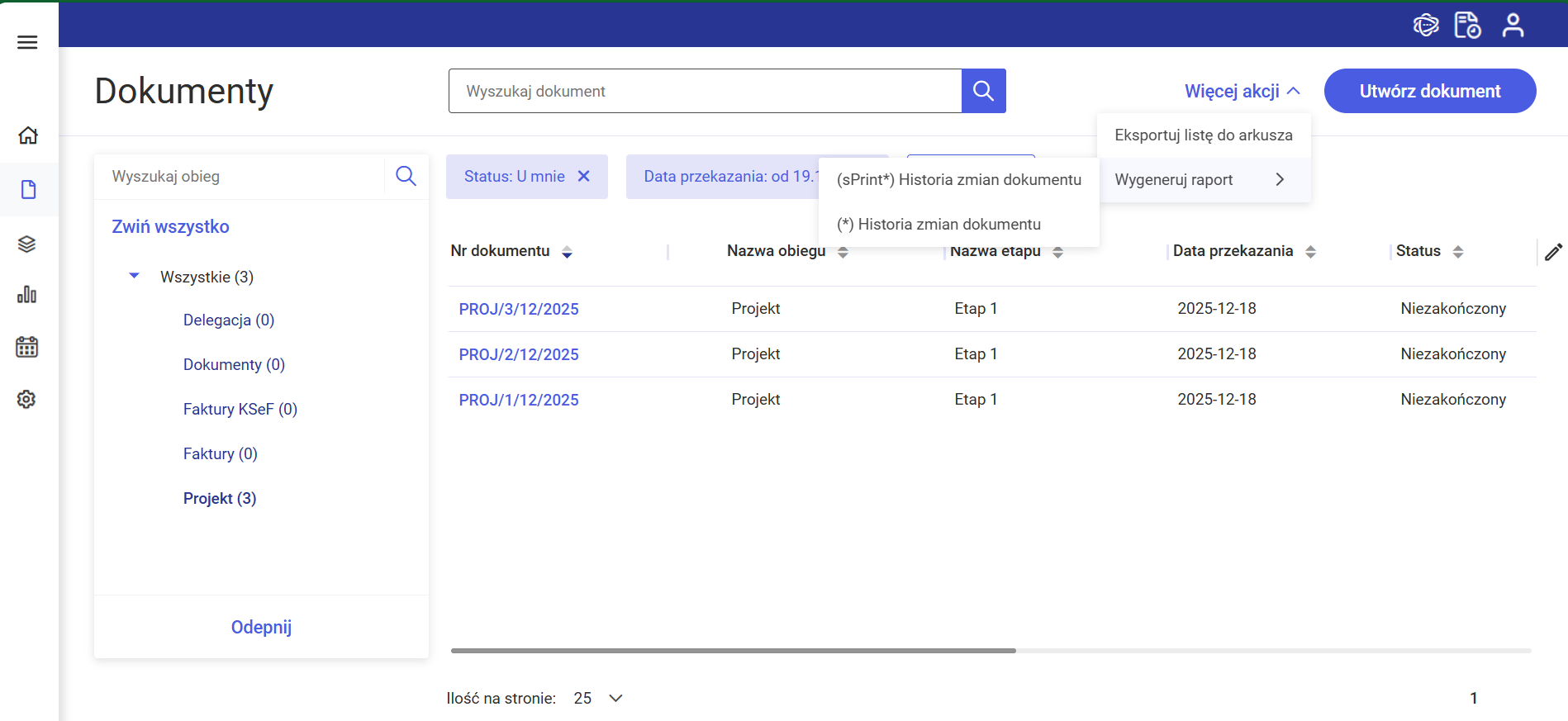Sort by 'Nr dokumentu' column
The width and height of the screenshot is (1568, 721).
click(567, 252)
